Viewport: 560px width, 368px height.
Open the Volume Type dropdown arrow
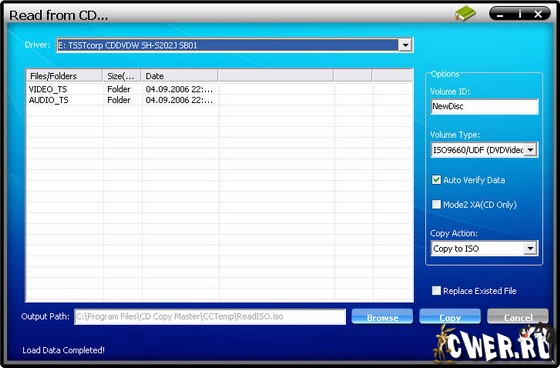(531, 150)
